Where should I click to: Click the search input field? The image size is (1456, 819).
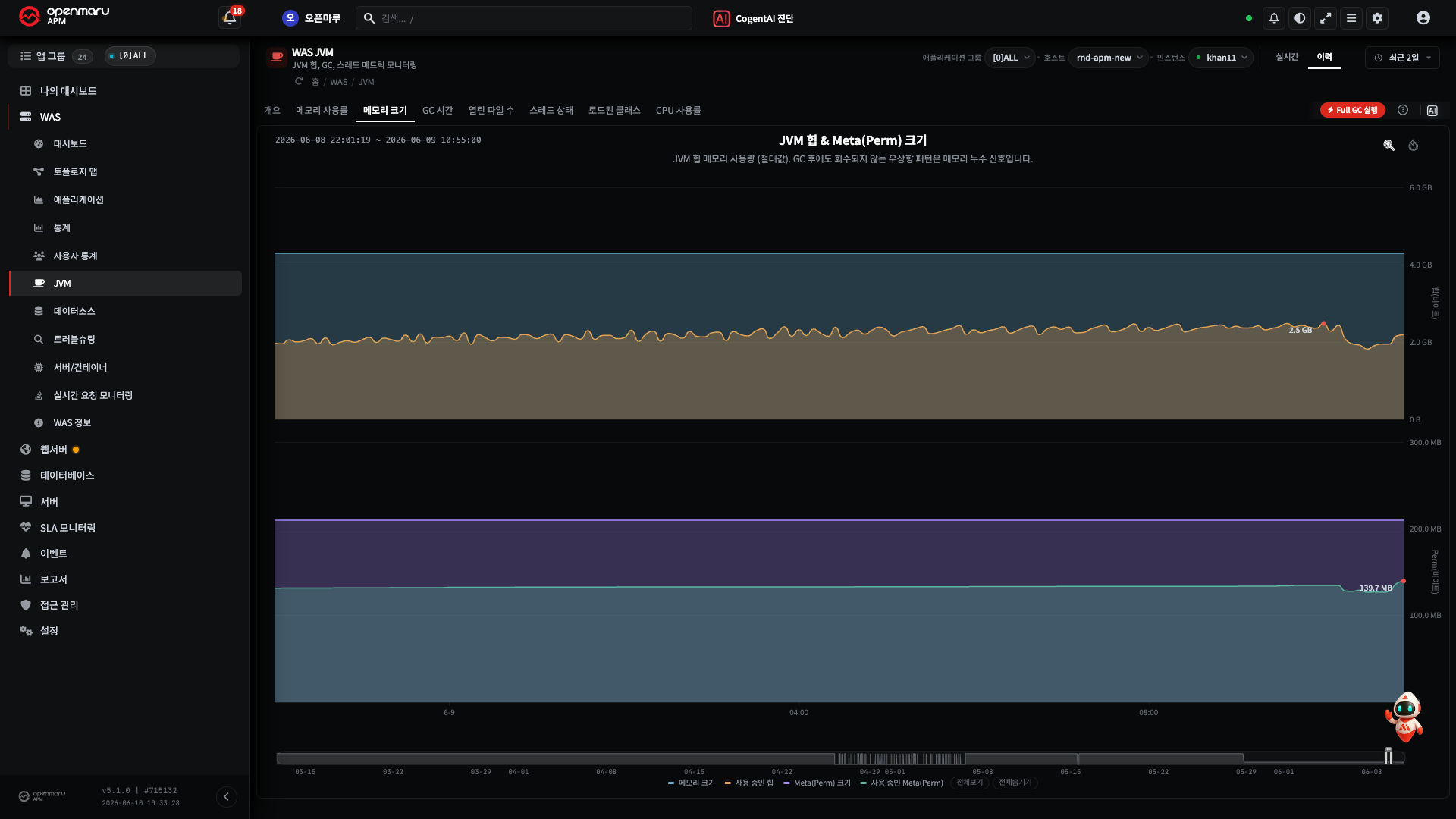pos(524,18)
